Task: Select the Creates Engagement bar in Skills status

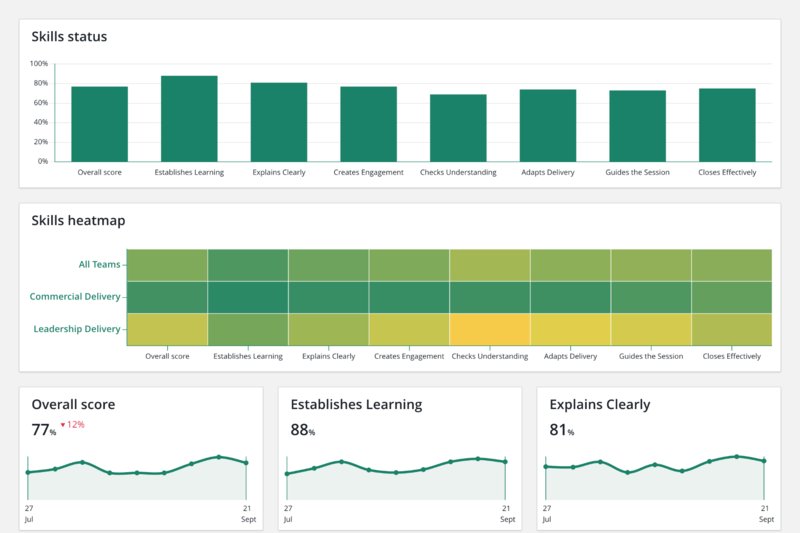Action: [x=368, y=124]
